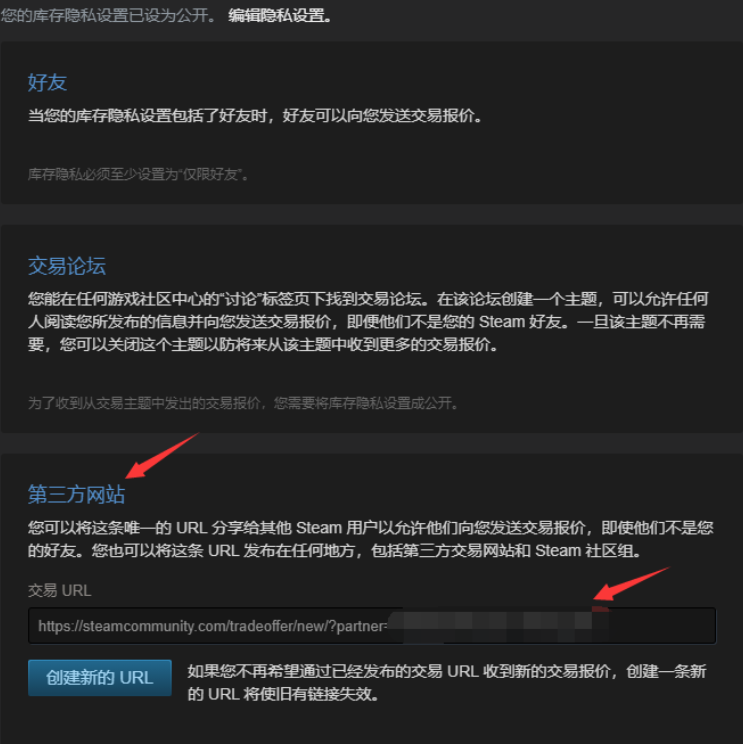The height and width of the screenshot is (744, 743).
Task: Click empty right end of trade URL box
Action: tap(662, 625)
